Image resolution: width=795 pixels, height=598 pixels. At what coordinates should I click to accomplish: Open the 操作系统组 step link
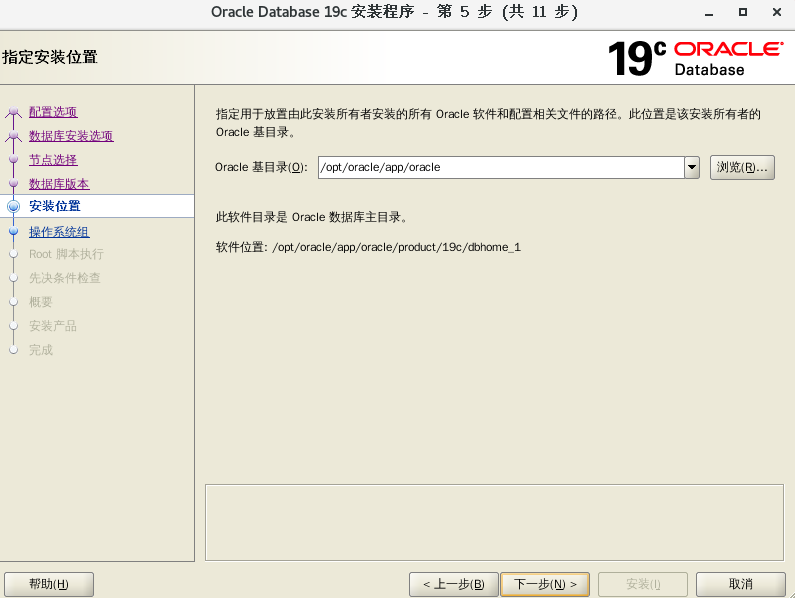pyautogui.click(x=59, y=232)
